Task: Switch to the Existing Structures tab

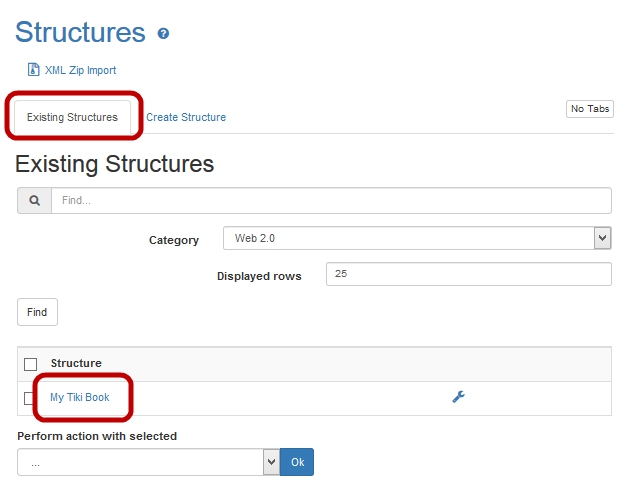Action: click(72, 117)
